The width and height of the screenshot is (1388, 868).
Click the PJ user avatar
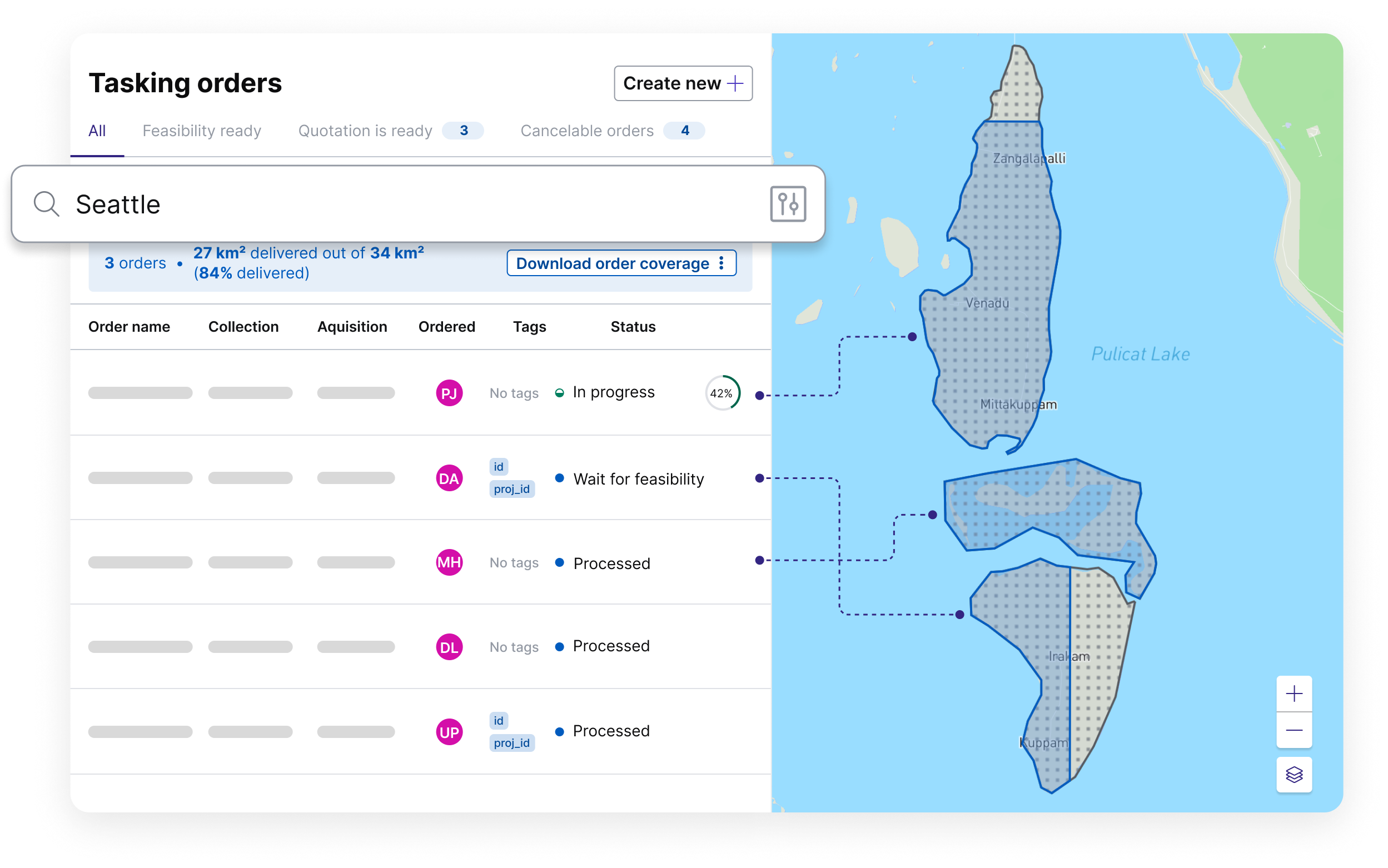point(449,393)
